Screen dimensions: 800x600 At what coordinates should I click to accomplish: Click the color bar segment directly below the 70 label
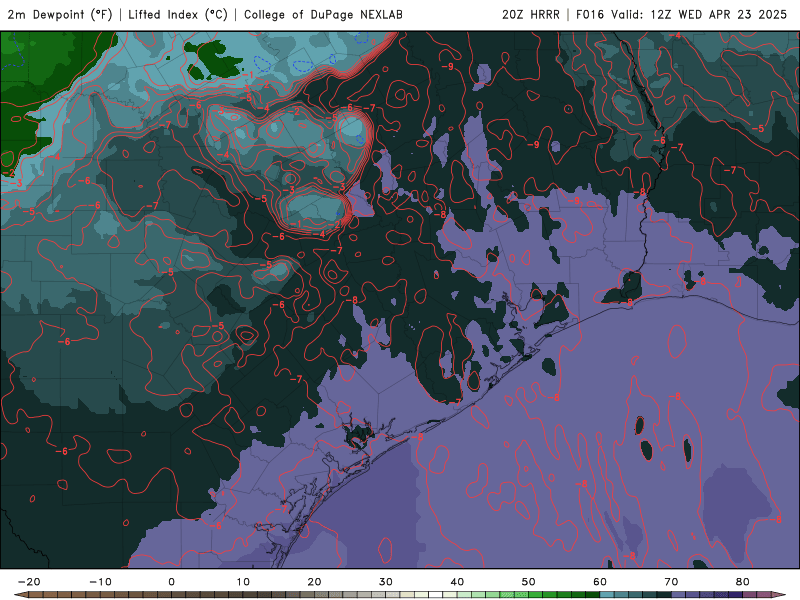click(x=679, y=595)
